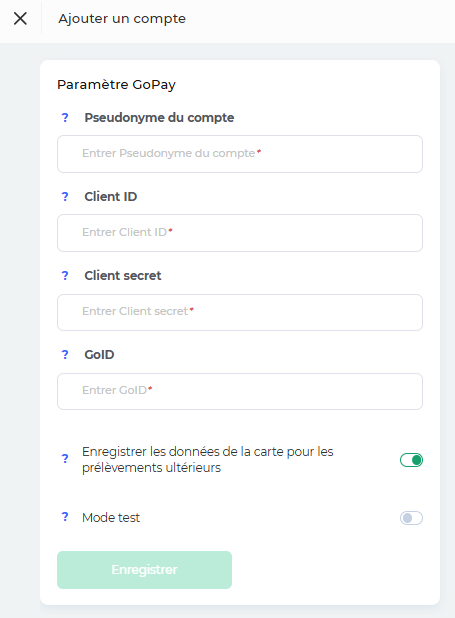Select the Entrer Client secret field
455x618 pixels.
pyautogui.click(x=240, y=312)
